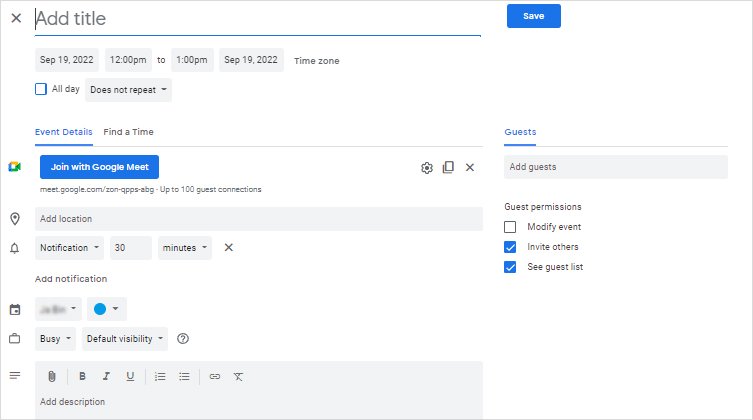Attach a file with the paperclip icon

[x=52, y=377]
